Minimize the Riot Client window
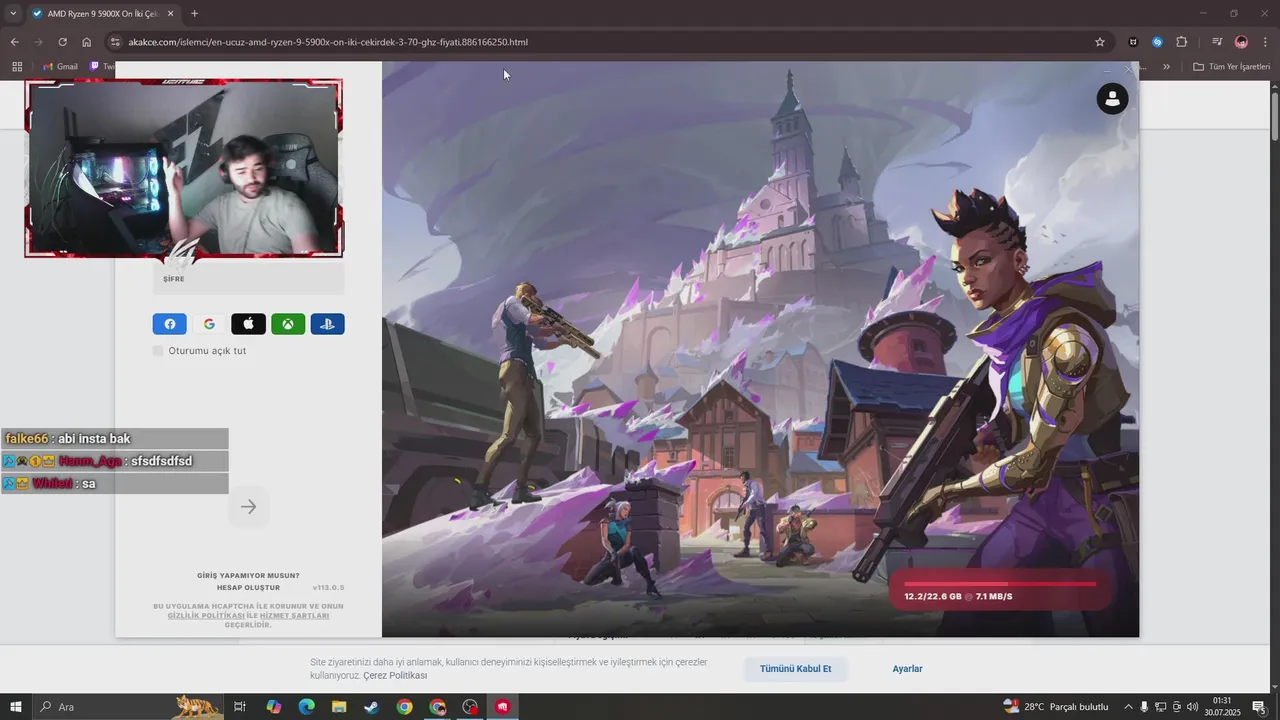The image size is (1280, 720). [1107, 70]
